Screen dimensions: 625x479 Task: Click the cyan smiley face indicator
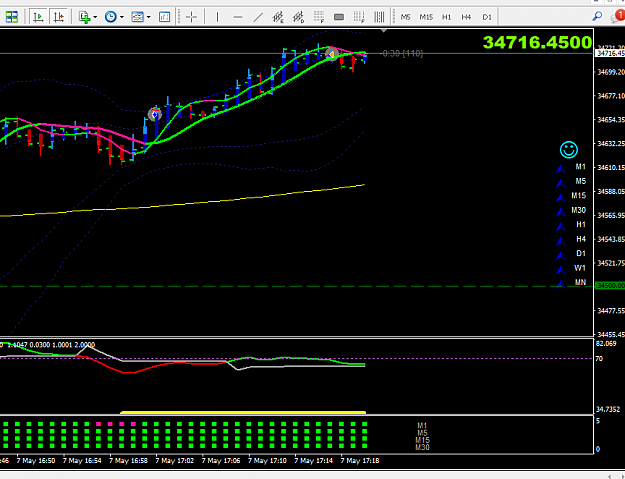[x=569, y=150]
